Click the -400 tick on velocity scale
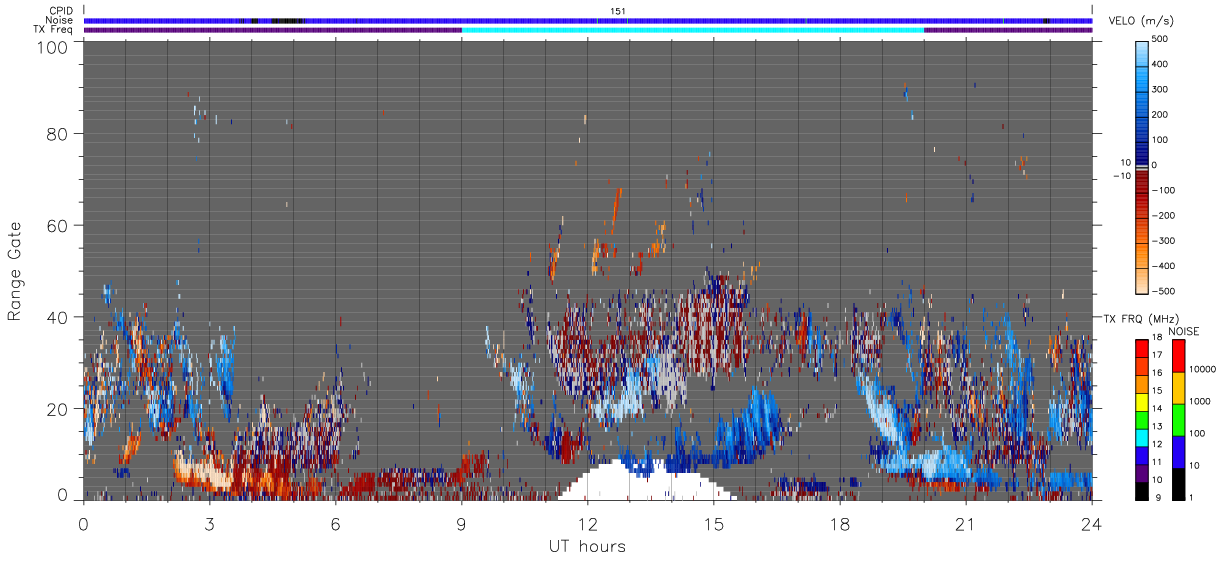The width and height of the screenshot is (1228, 567). [1165, 266]
